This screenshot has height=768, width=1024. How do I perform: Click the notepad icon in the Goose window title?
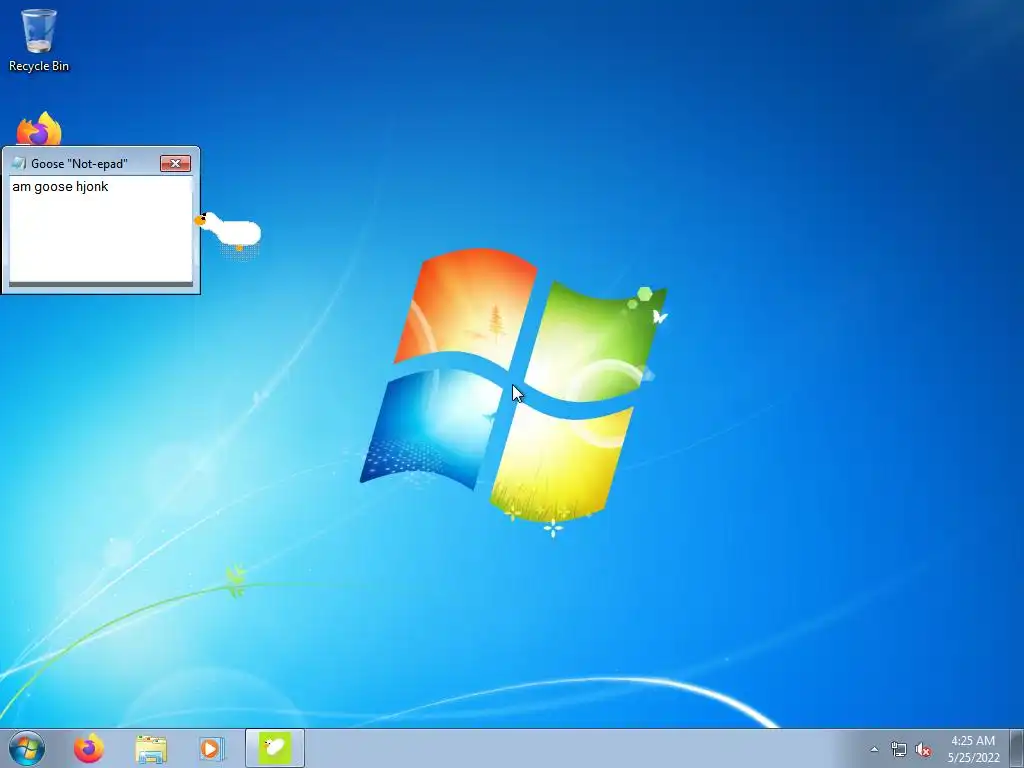[18, 163]
